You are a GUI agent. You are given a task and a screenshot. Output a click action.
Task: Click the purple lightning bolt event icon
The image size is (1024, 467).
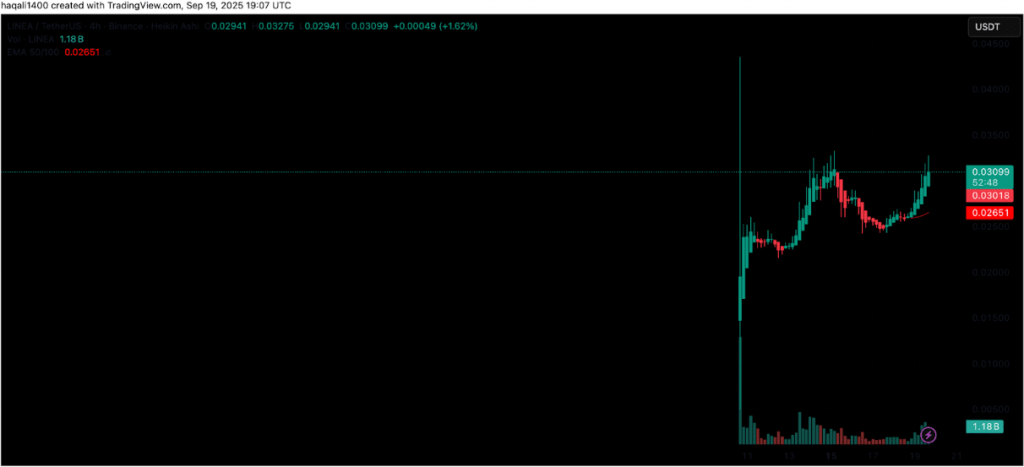pyautogui.click(x=928, y=434)
